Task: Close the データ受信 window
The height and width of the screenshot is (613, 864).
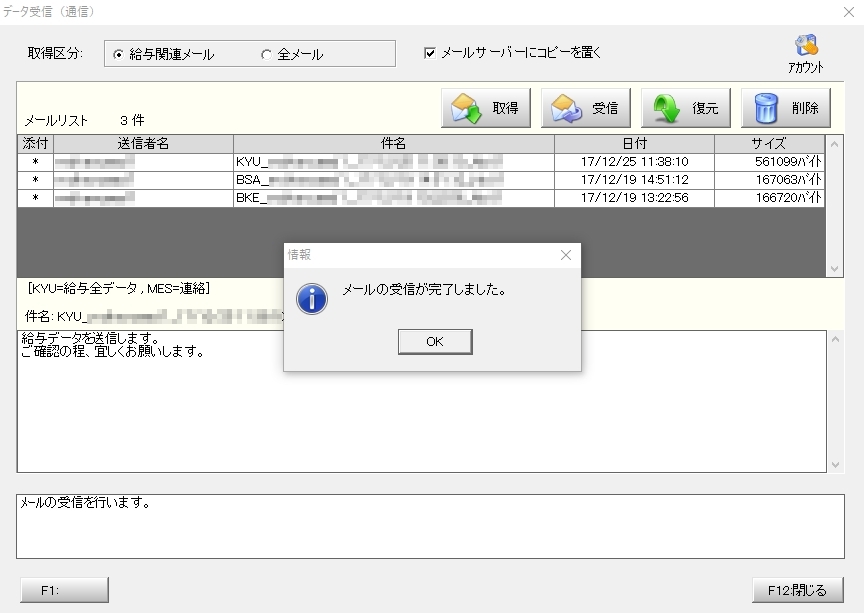Action: pyautogui.click(x=849, y=12)
